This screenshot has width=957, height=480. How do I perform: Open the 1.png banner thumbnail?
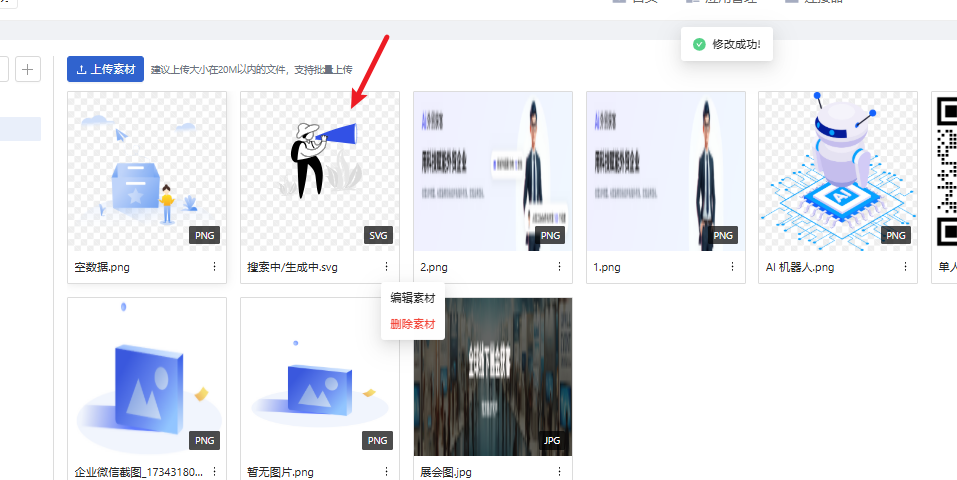[665, 171]
